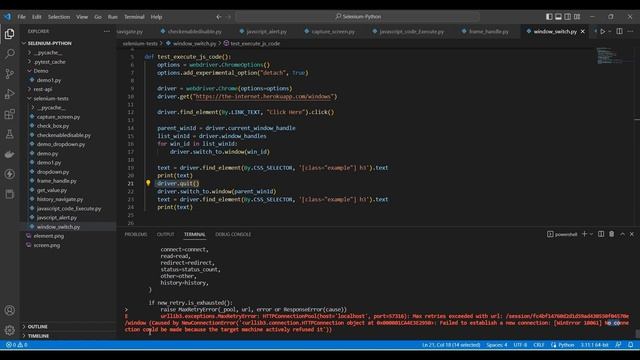Split the terminal panel

(x=601, y=234)
